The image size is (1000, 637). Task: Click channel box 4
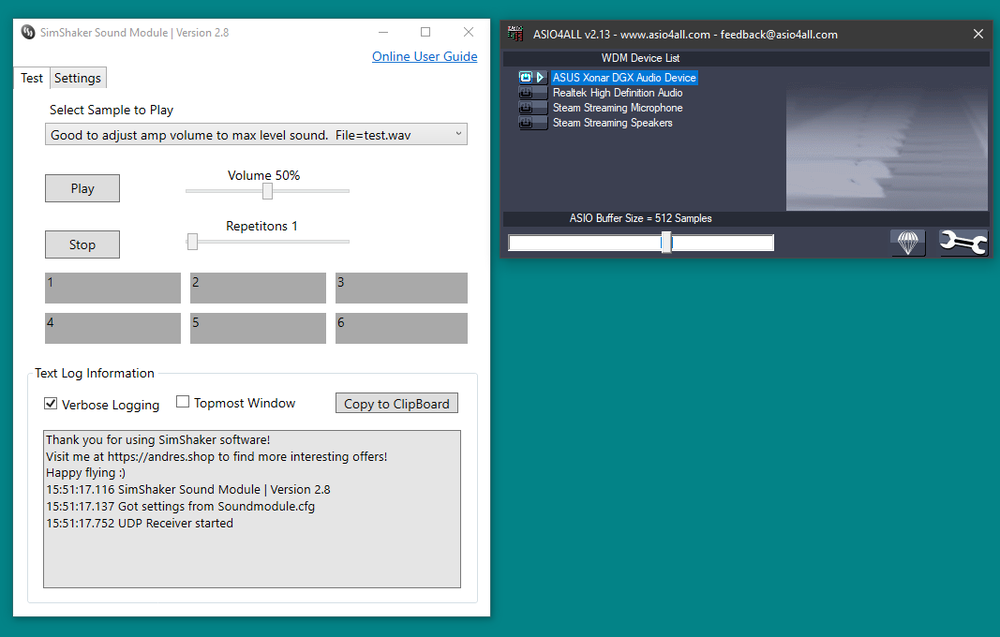pyautogui.click(x=113, y=328)
